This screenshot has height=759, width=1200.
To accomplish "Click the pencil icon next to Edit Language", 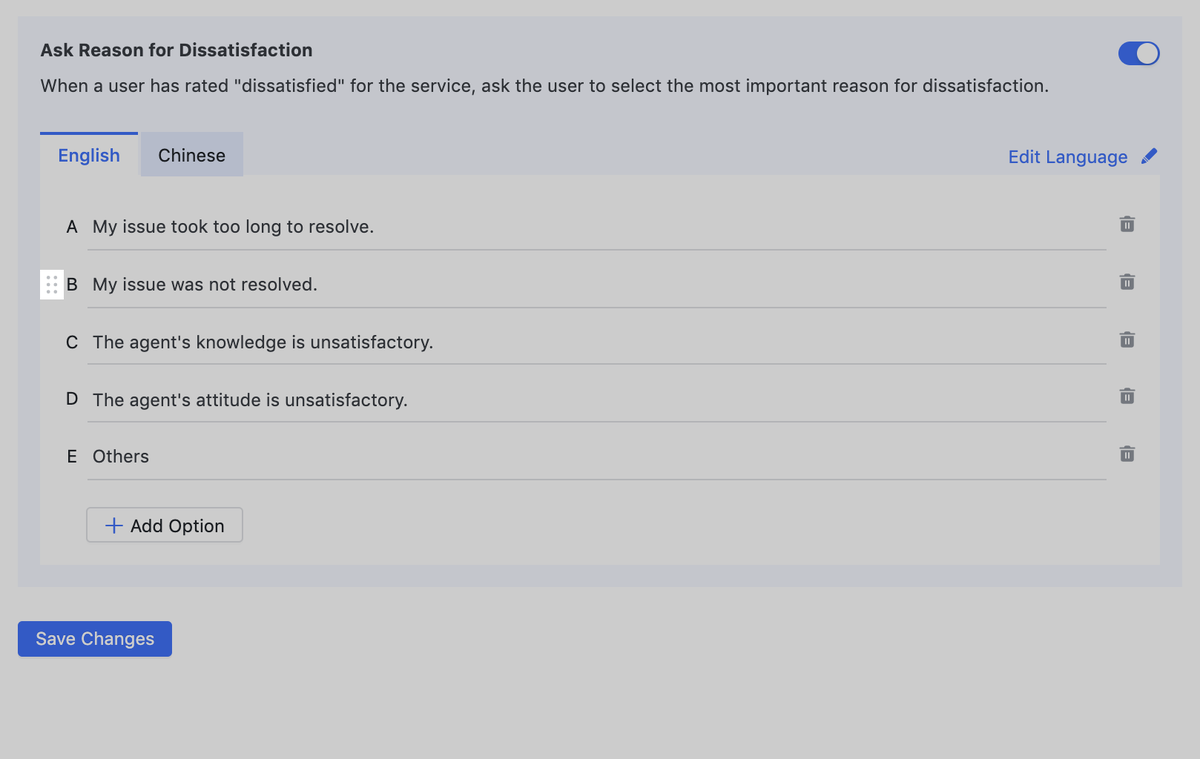I will [x=1149, y=156].
